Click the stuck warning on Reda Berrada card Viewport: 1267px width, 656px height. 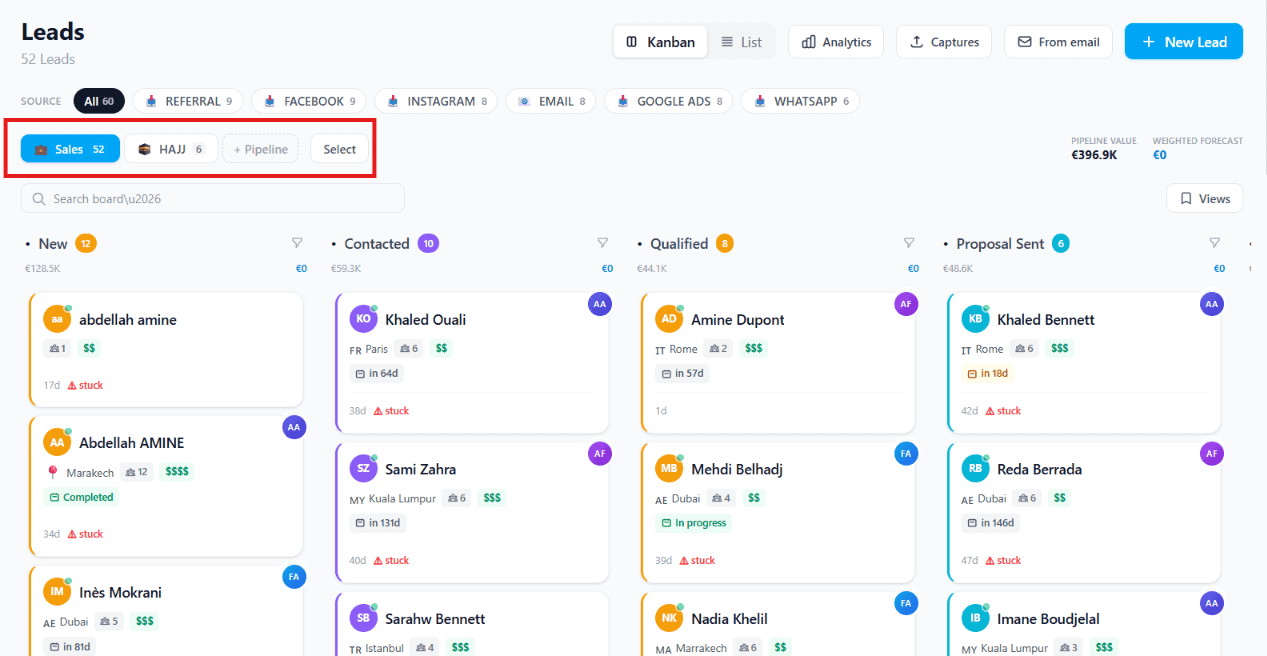tap(1003, 560)
